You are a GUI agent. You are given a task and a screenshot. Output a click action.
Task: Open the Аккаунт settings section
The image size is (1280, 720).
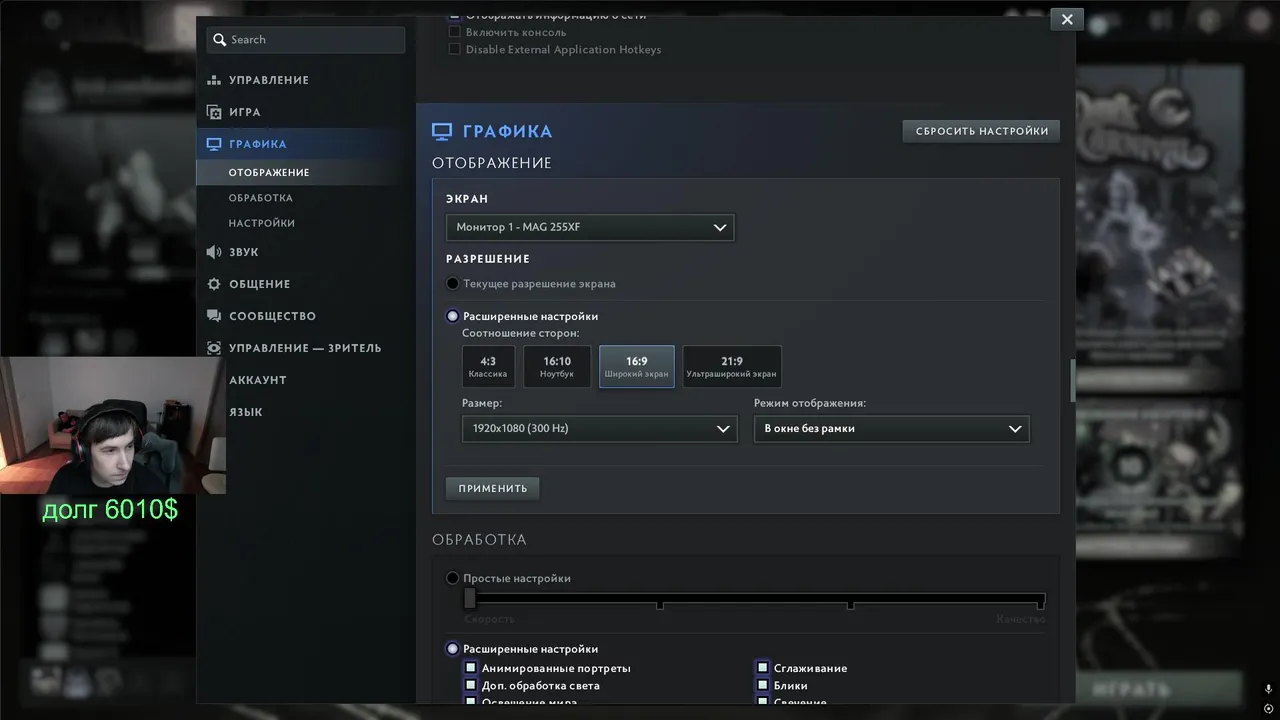pyautogui.click(x=258, y=380)
